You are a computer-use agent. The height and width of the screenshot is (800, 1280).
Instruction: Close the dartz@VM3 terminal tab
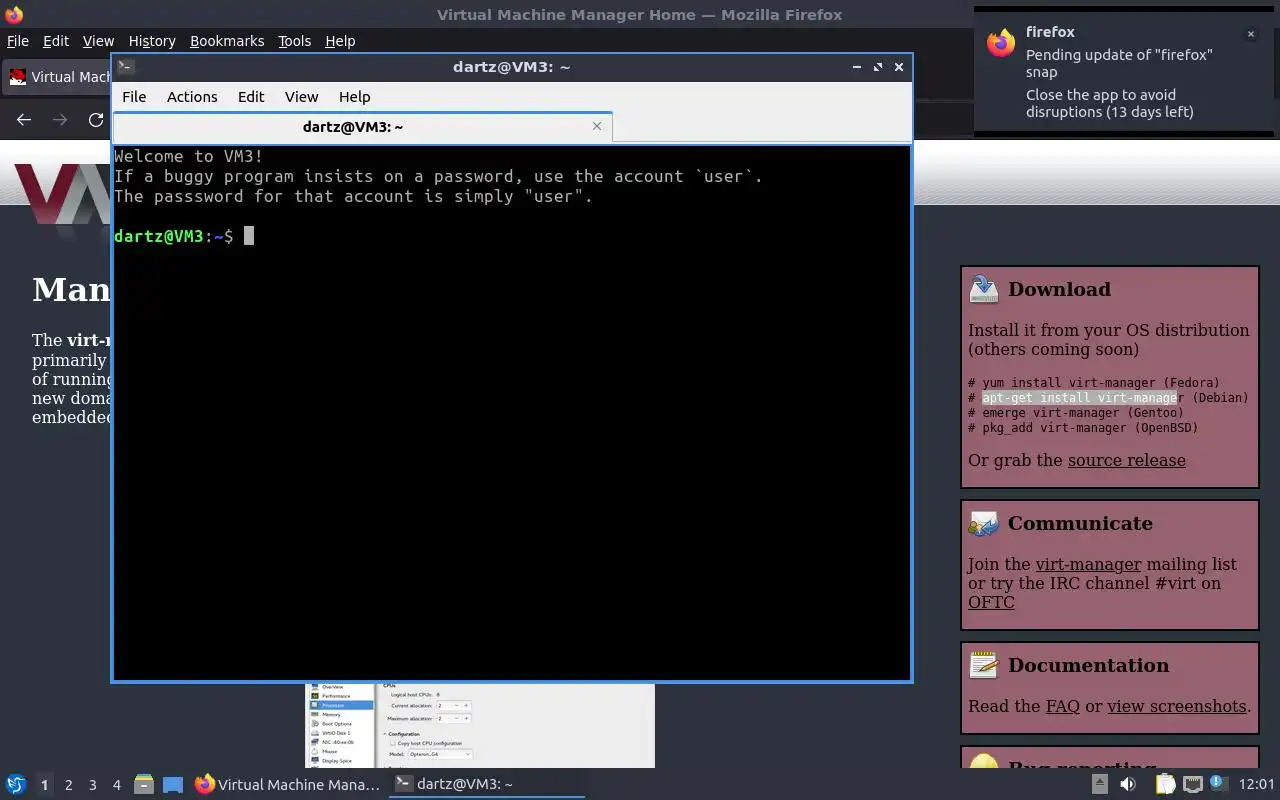click(597, 126)
